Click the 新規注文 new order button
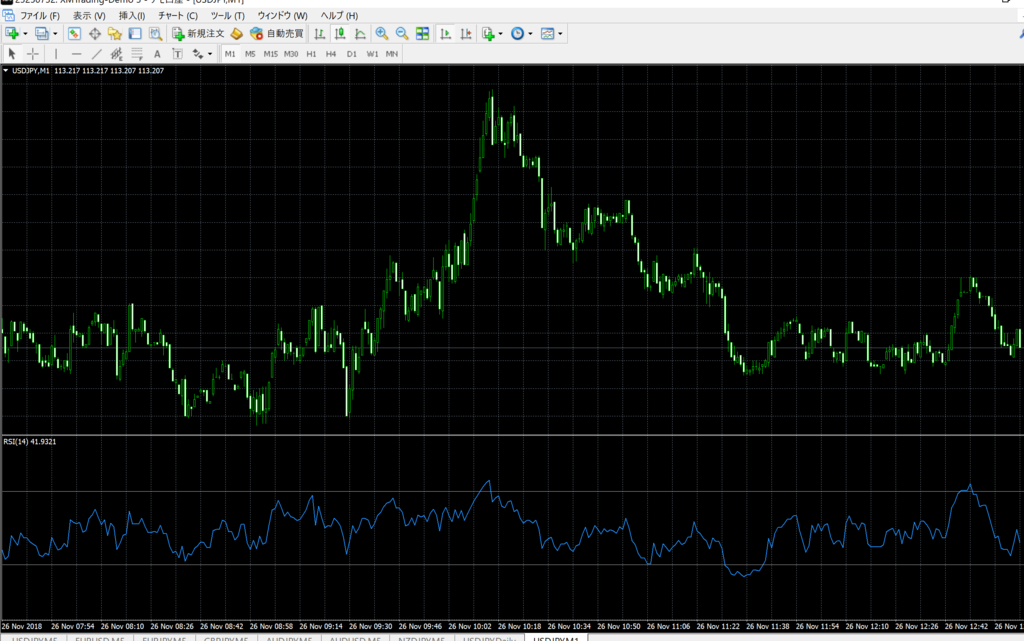1024x641 pixels. point(199,33)
